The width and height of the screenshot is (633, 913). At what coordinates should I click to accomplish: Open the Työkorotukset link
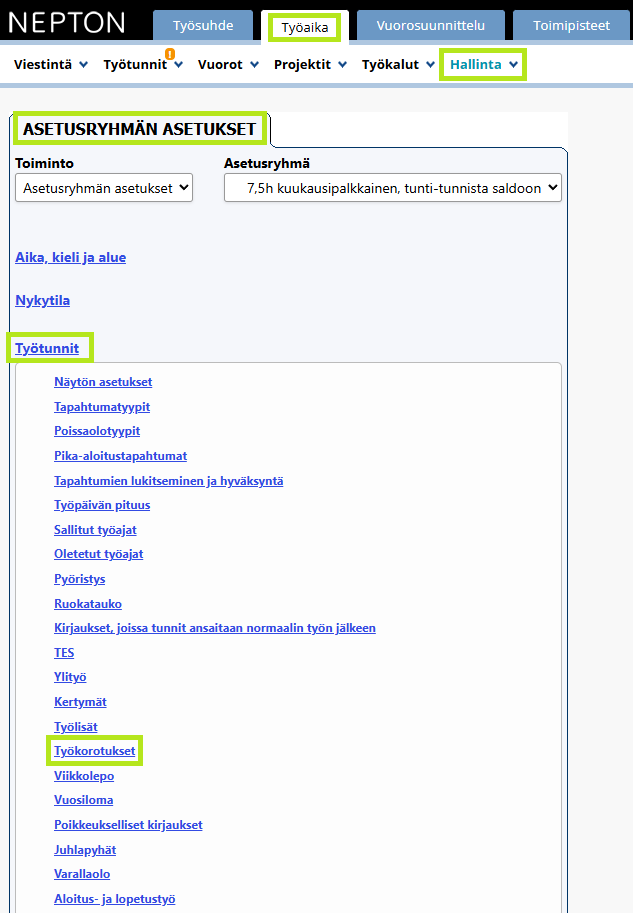(x=94, y=751)
